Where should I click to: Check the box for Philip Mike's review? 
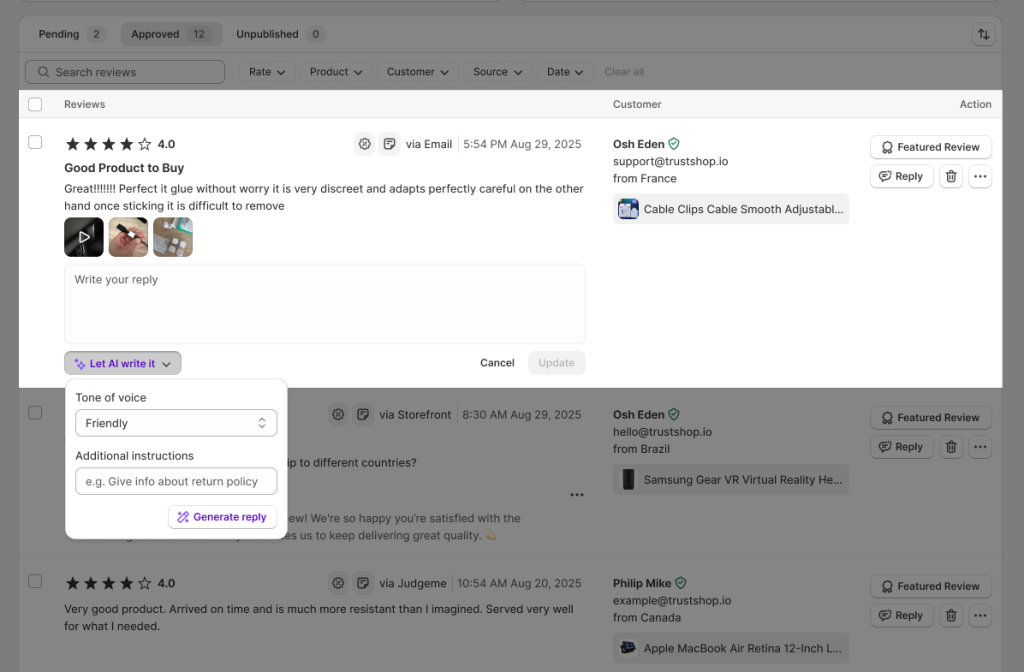click(35, 581)
